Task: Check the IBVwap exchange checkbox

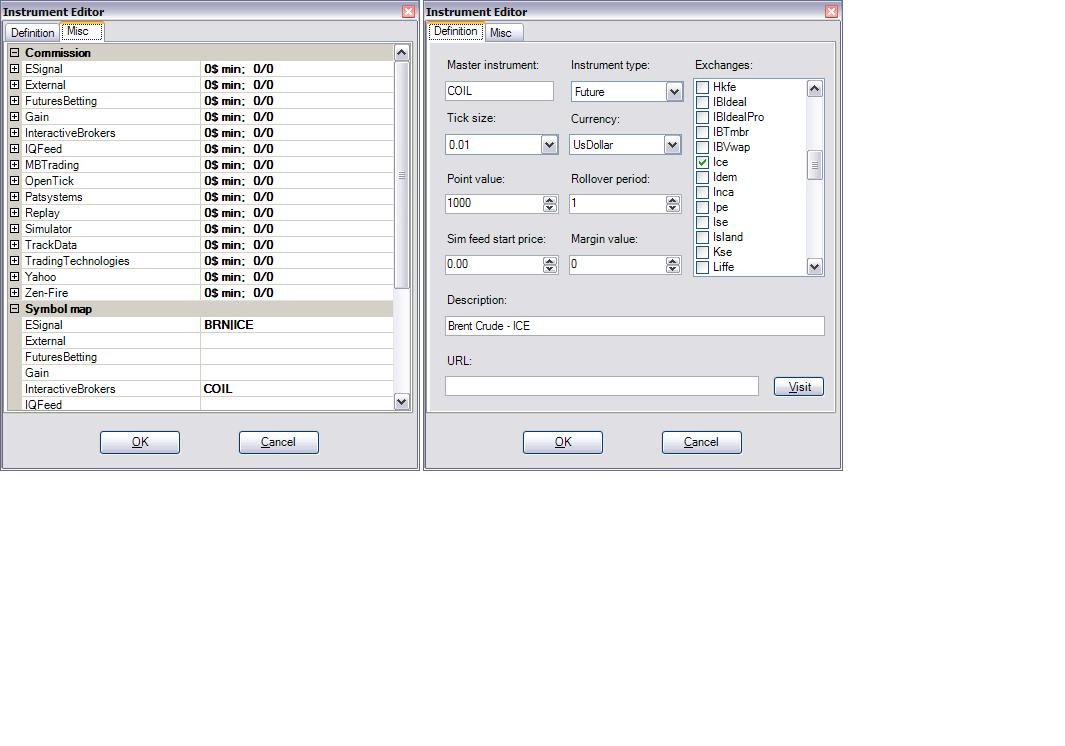Action: pyautogui.click(x=703, y=147)
